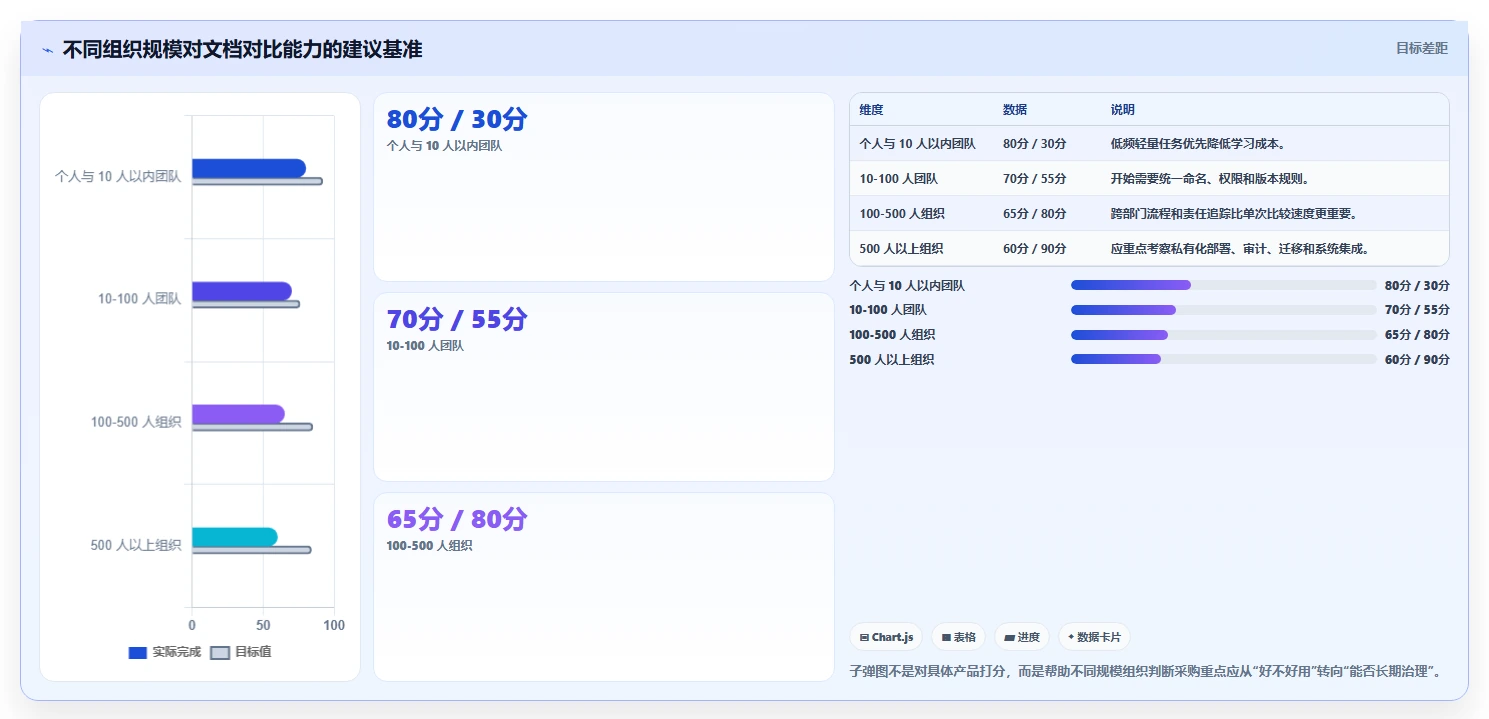Click chart axis label 10-100 人团队

[140, 299]
